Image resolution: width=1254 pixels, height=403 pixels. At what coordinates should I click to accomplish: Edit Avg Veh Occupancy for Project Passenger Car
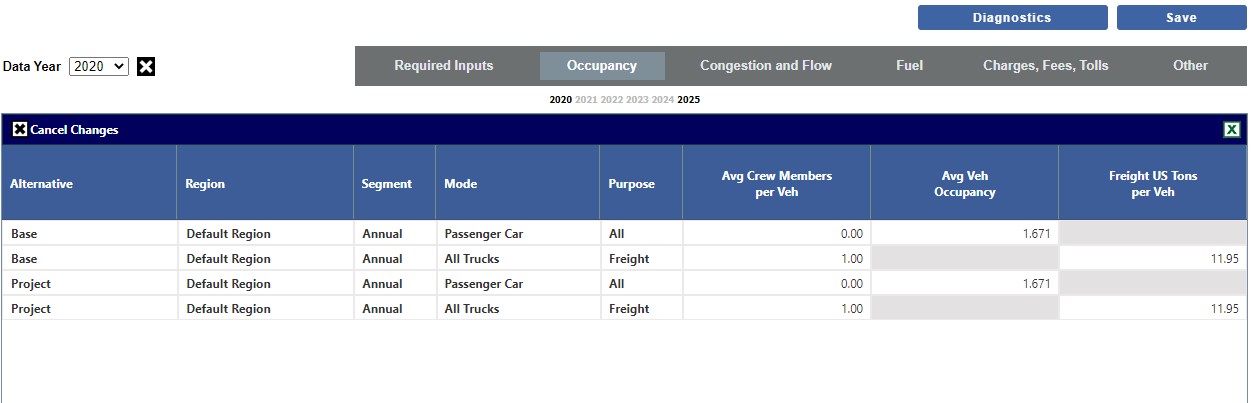pos(965,284)
